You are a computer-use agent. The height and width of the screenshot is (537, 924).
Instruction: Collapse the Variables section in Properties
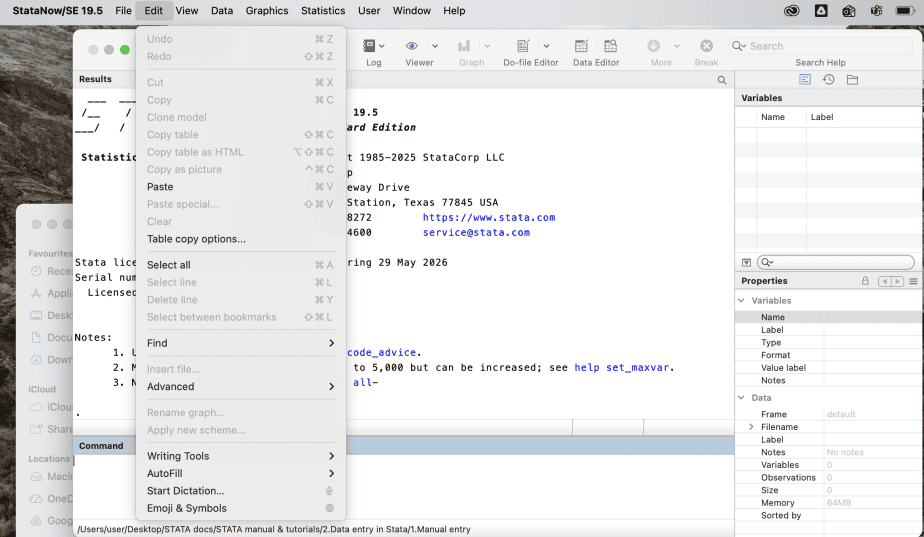click(741, 300)
